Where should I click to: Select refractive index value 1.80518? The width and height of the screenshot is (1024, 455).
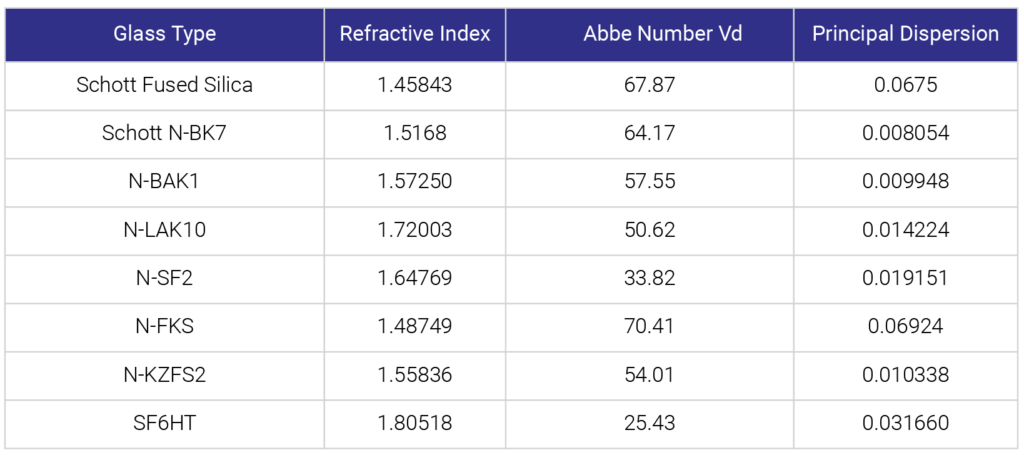click(x=415, y=423)
